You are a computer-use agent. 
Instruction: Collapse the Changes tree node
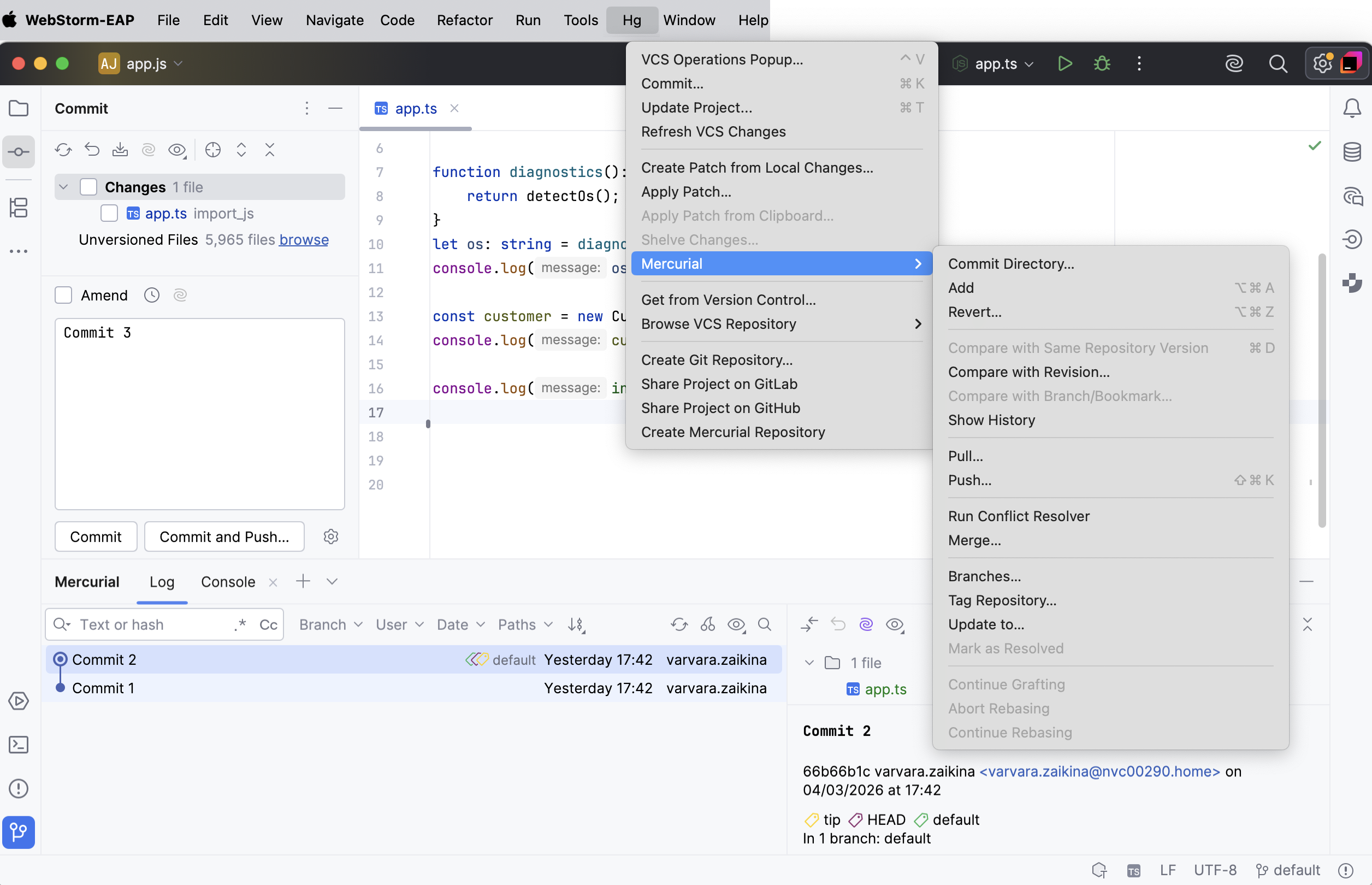[x=64, y=187]
